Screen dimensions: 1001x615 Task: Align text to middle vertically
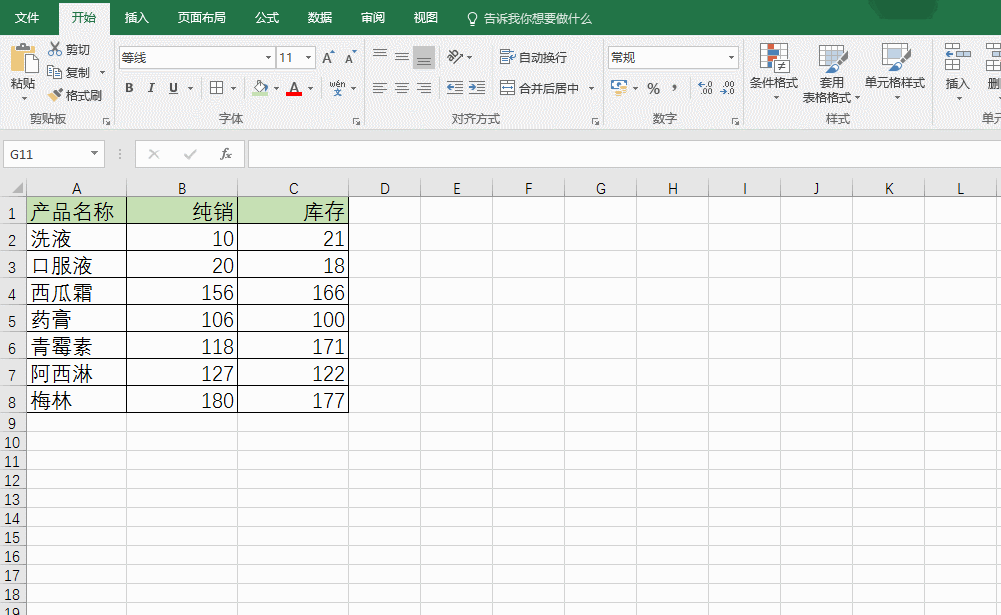pos(402,57)
